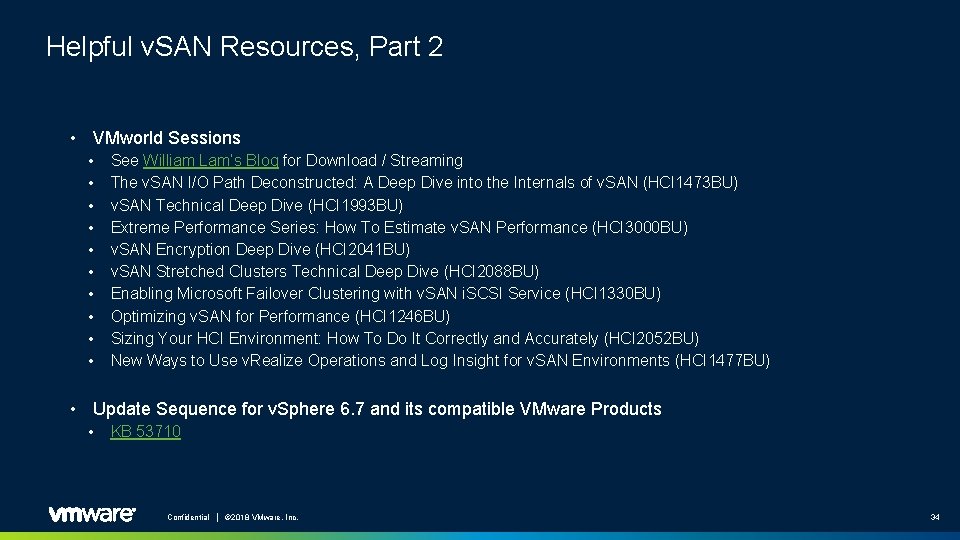
Task: Click Enabling Microsoft Failover Clustering (HCI1330BU) line
Action: [386, 293]
